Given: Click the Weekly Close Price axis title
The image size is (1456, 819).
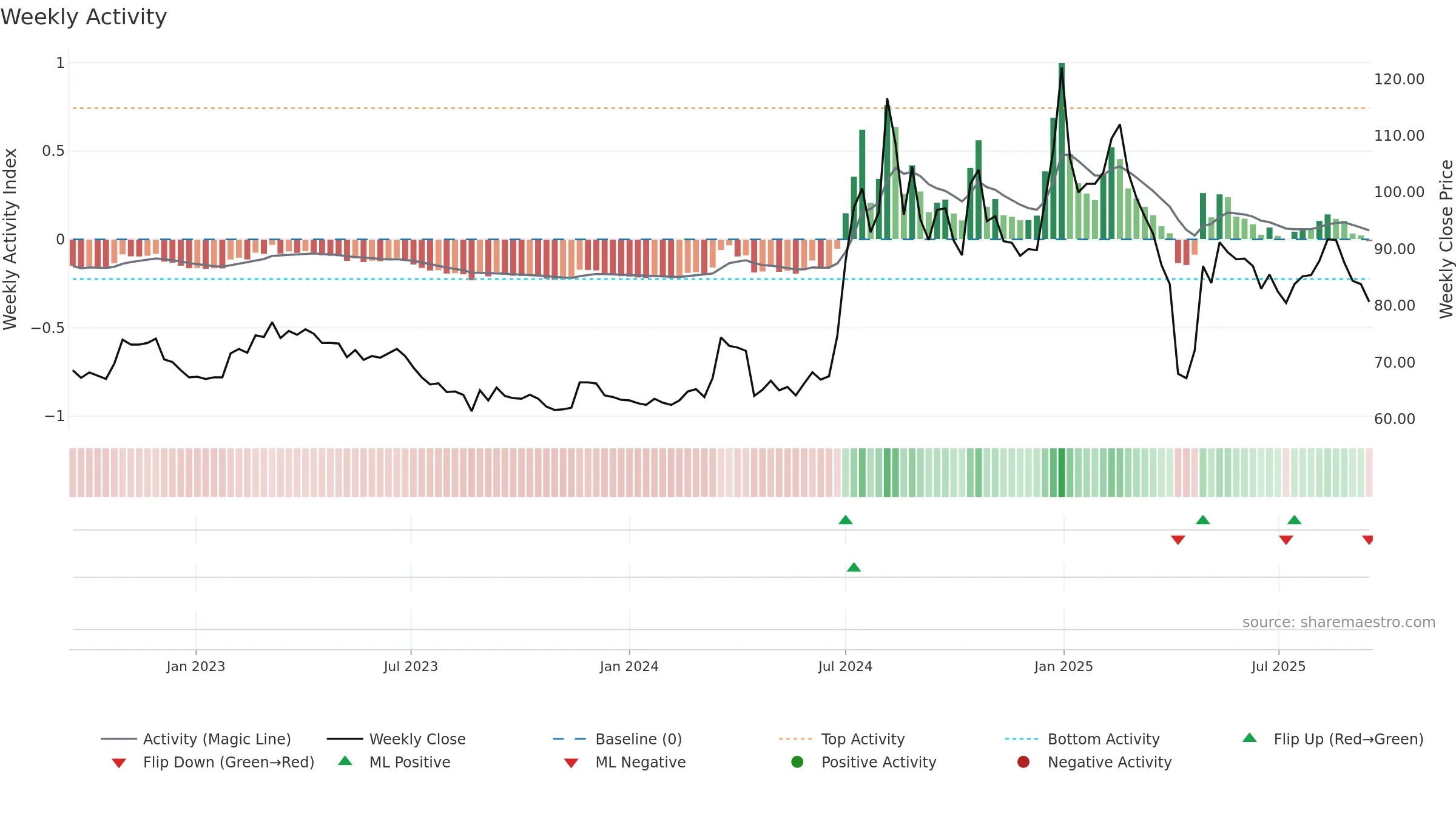Looking at the screenshot, I should (x=1446, y=239).
